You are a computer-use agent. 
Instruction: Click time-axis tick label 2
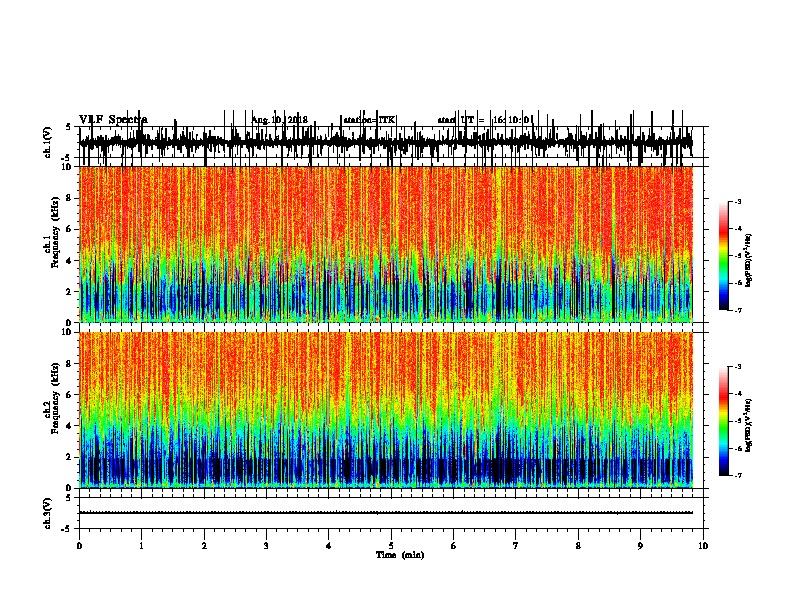pos(204,546)
